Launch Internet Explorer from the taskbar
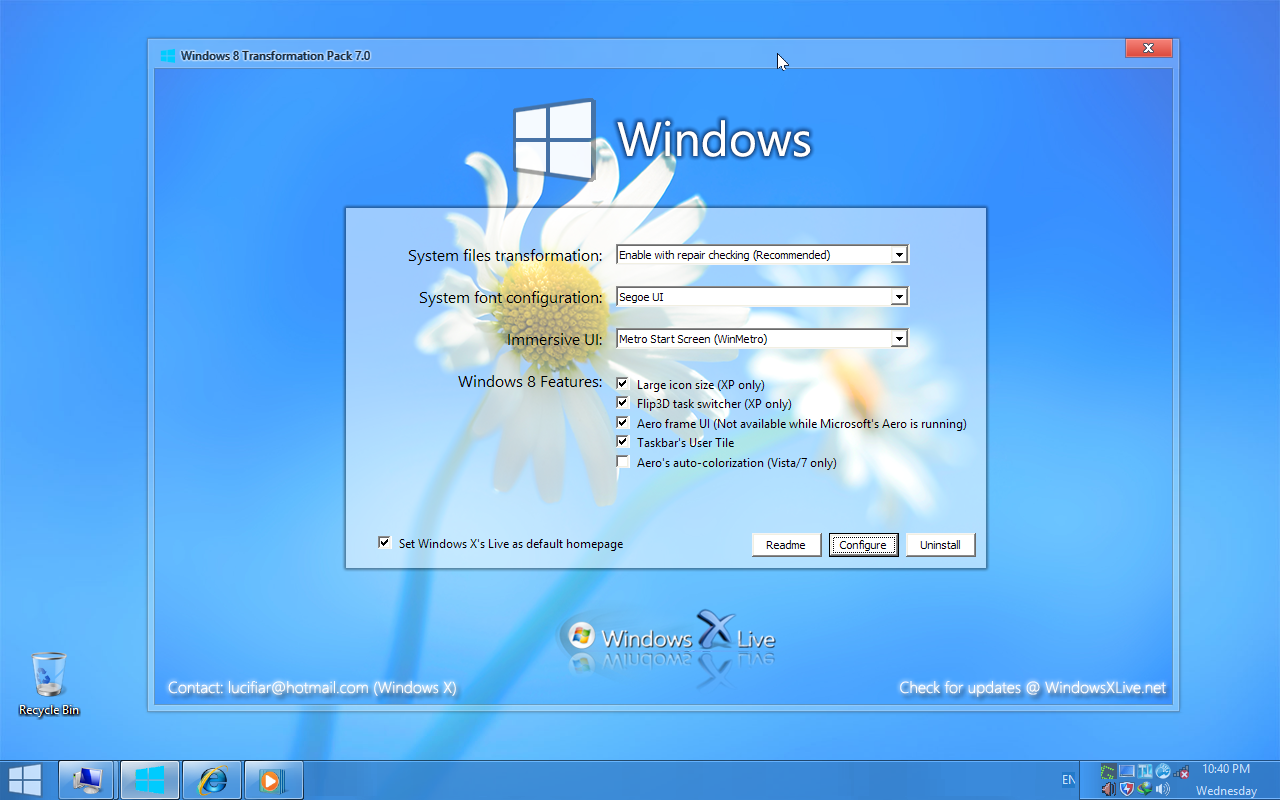This screenshot has height=800, width=1280. pos(212,780)
